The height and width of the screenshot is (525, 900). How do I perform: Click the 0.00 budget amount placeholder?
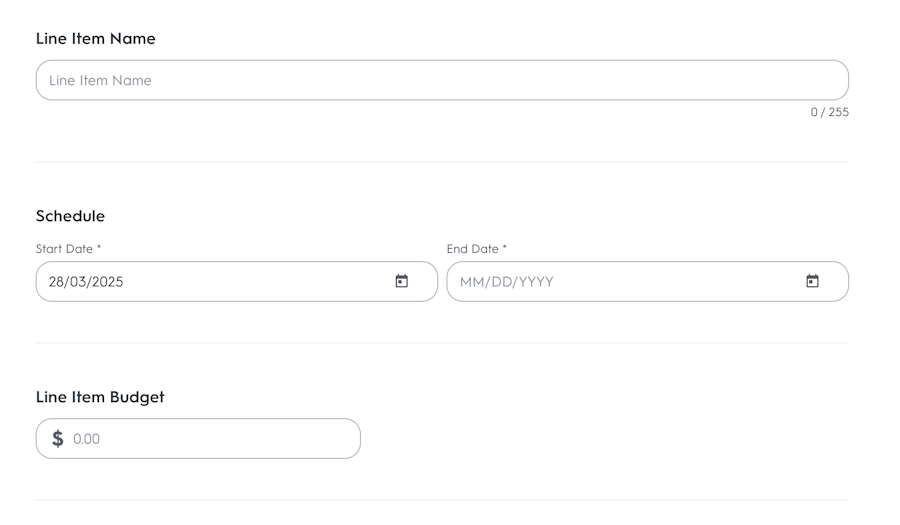pyautogui.click(x=87, y=438)
